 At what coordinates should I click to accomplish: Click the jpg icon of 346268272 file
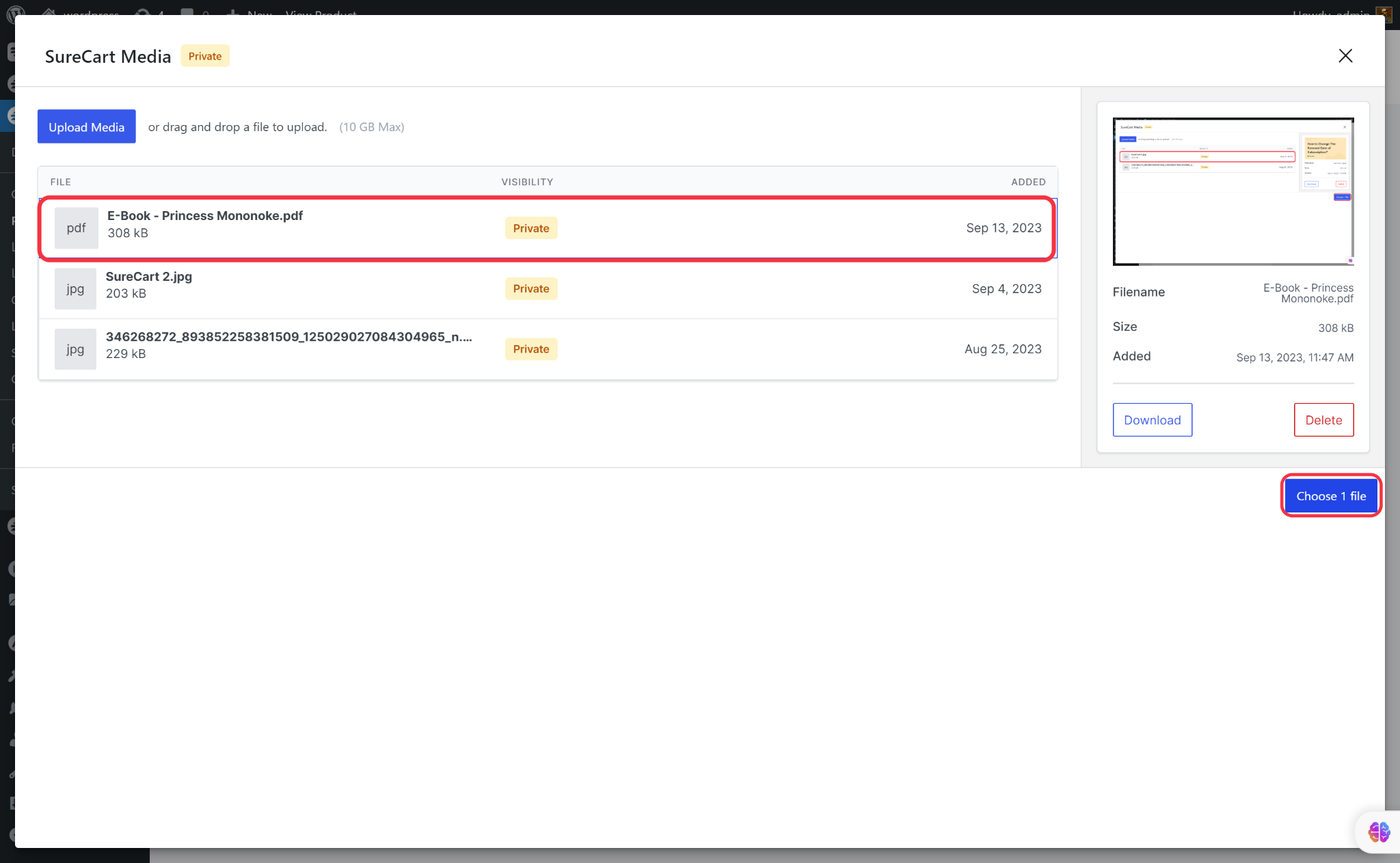pyautogui.click(x=75, y=349)
